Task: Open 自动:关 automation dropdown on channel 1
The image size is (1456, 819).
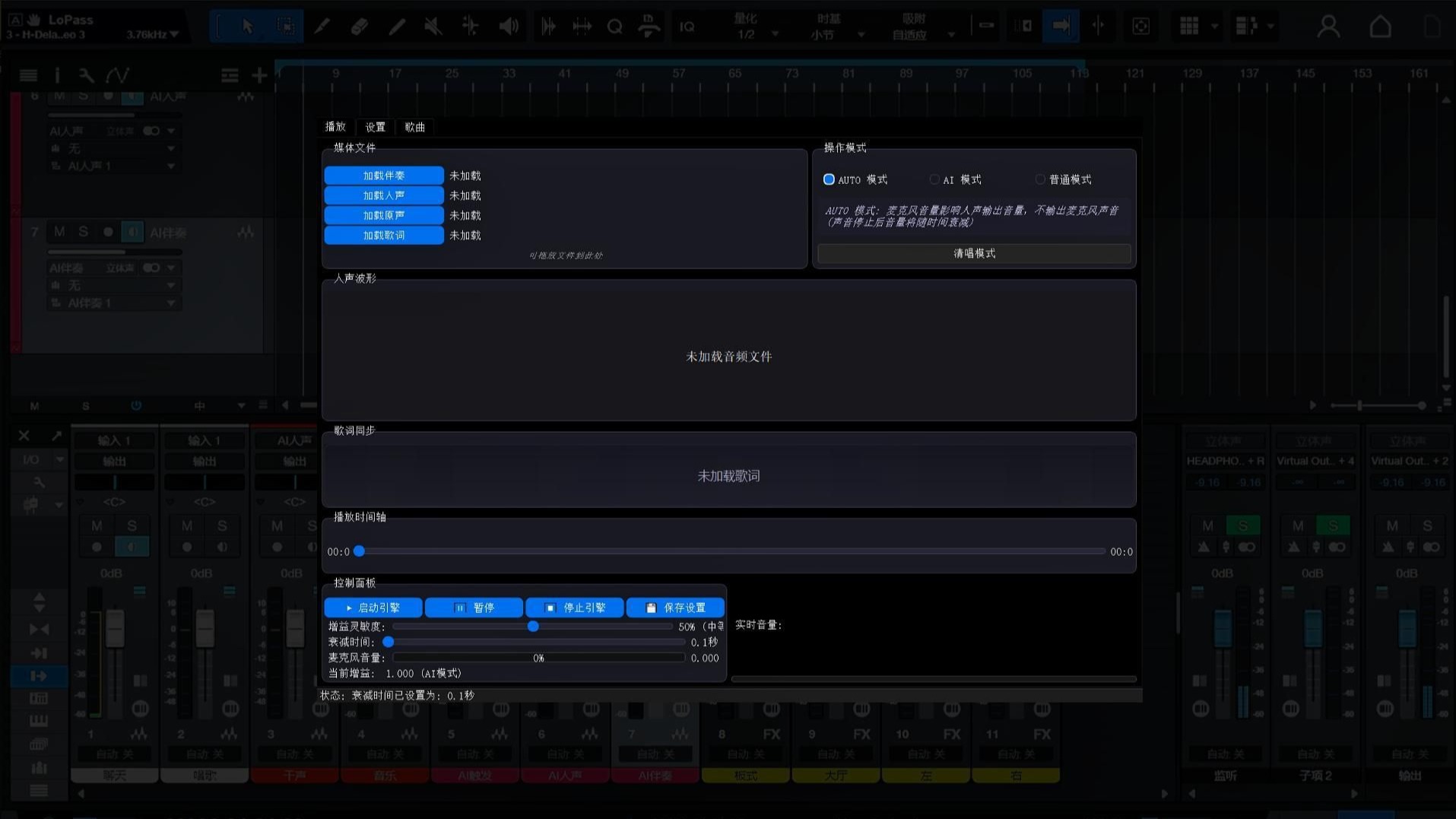Action: [x=114, y=754]
